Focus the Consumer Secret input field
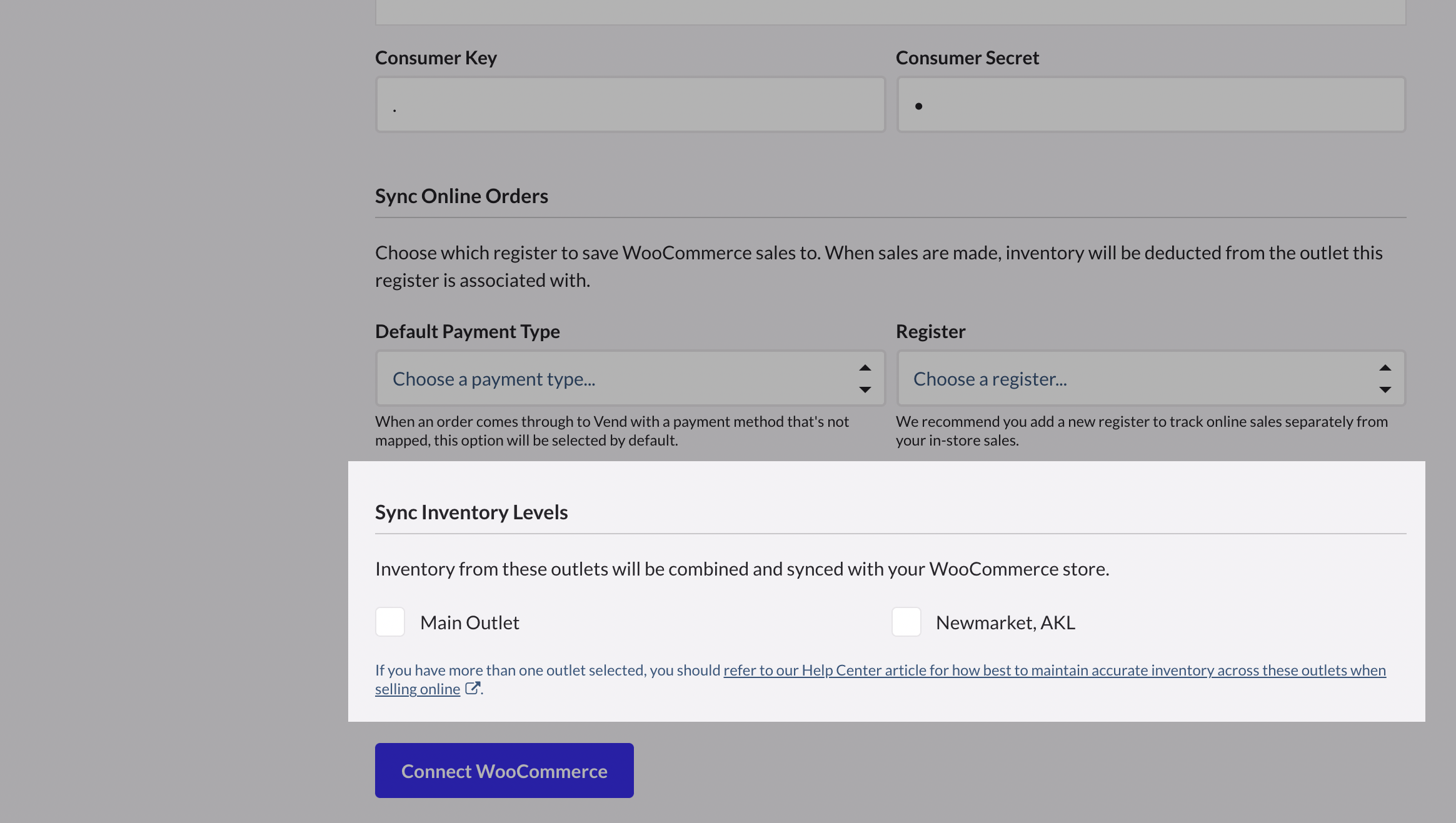 1151,104
